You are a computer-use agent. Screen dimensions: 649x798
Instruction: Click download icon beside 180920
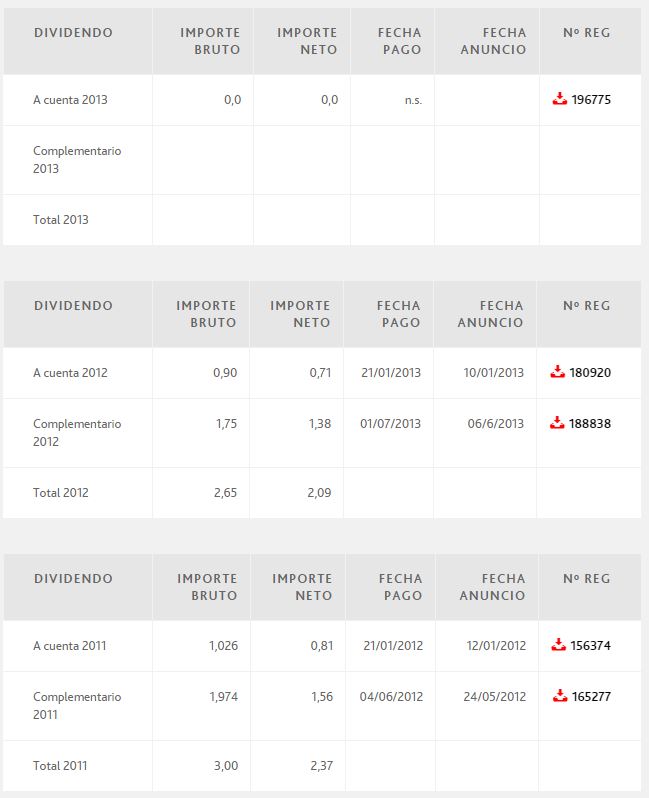tap(558, 372)
